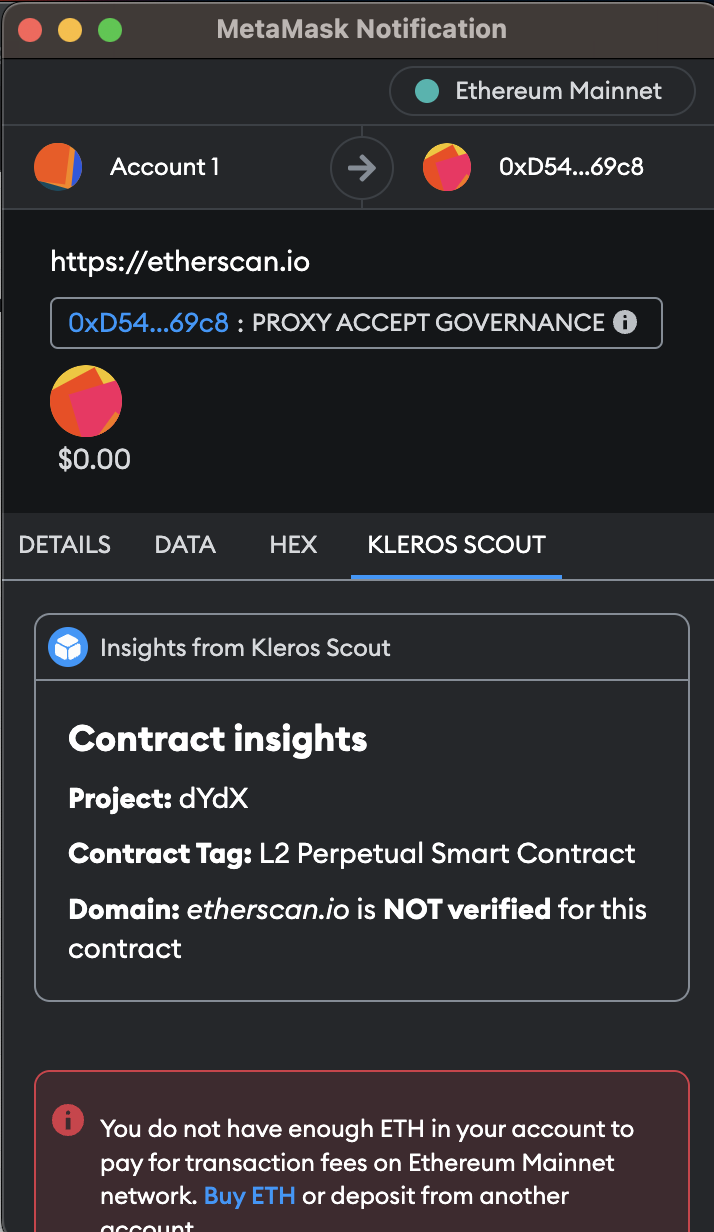Follow the Buy ETH link

point(250,1196)
